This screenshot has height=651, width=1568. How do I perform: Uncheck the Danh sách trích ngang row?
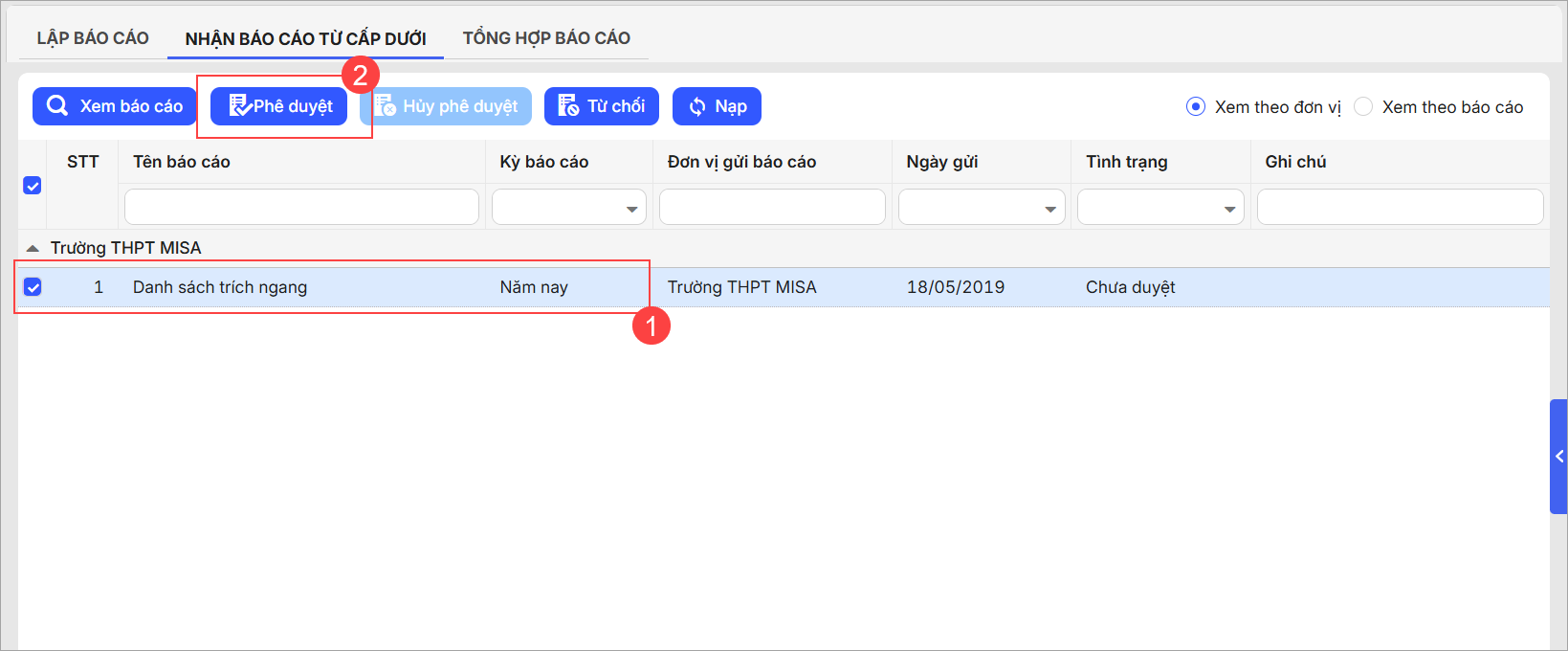[33, 287]
